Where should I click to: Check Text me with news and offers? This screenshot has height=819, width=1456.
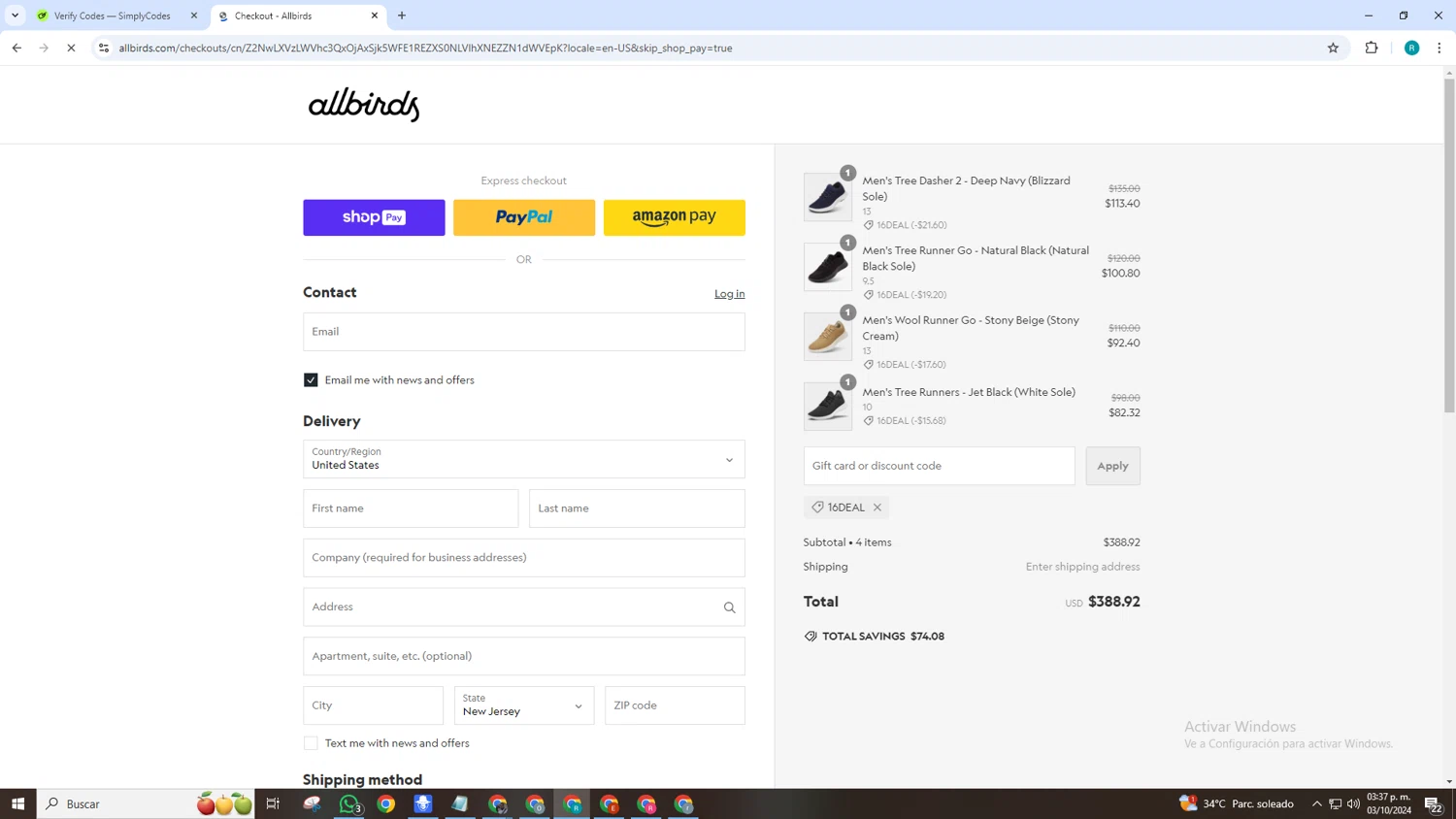click(311, 743)
